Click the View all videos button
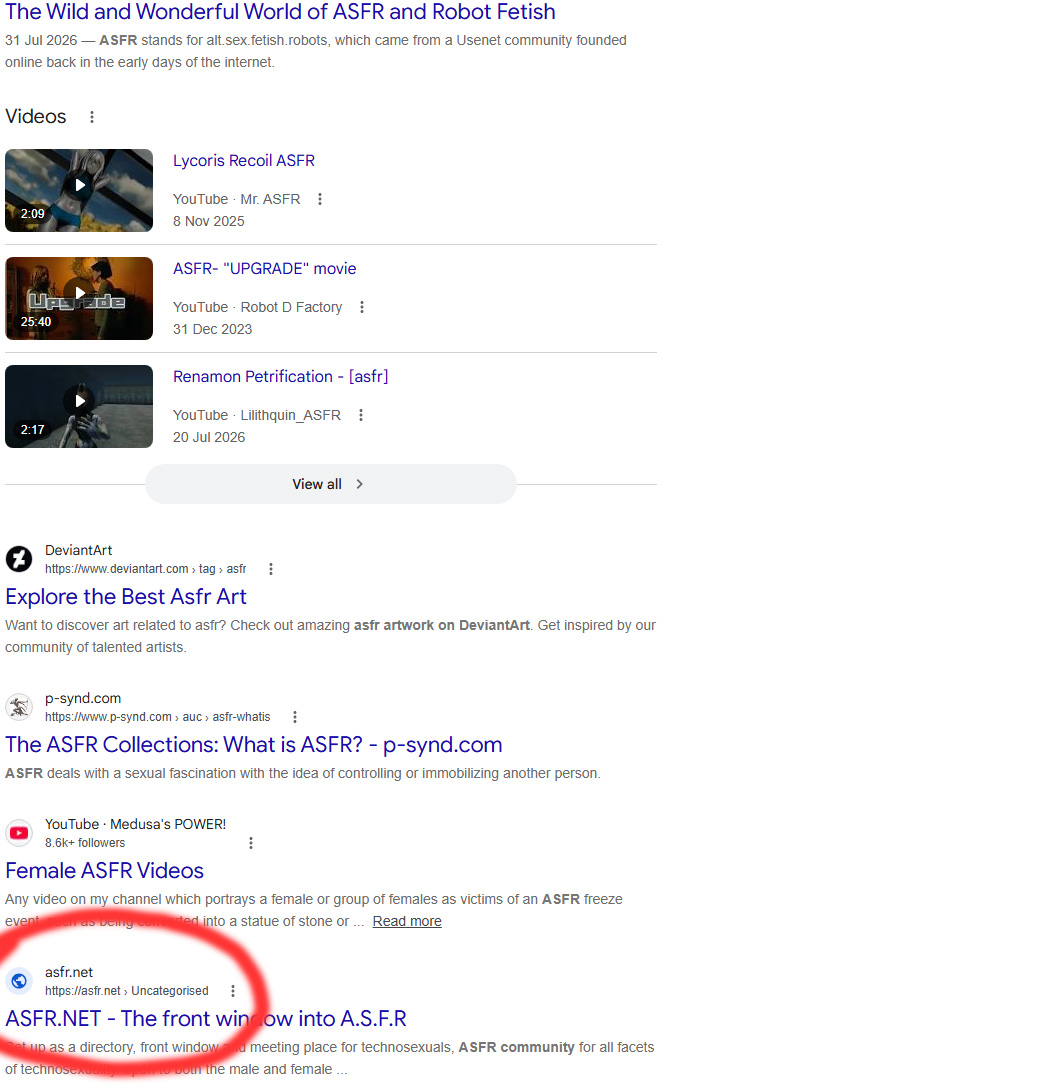 [x=330, y=484]
